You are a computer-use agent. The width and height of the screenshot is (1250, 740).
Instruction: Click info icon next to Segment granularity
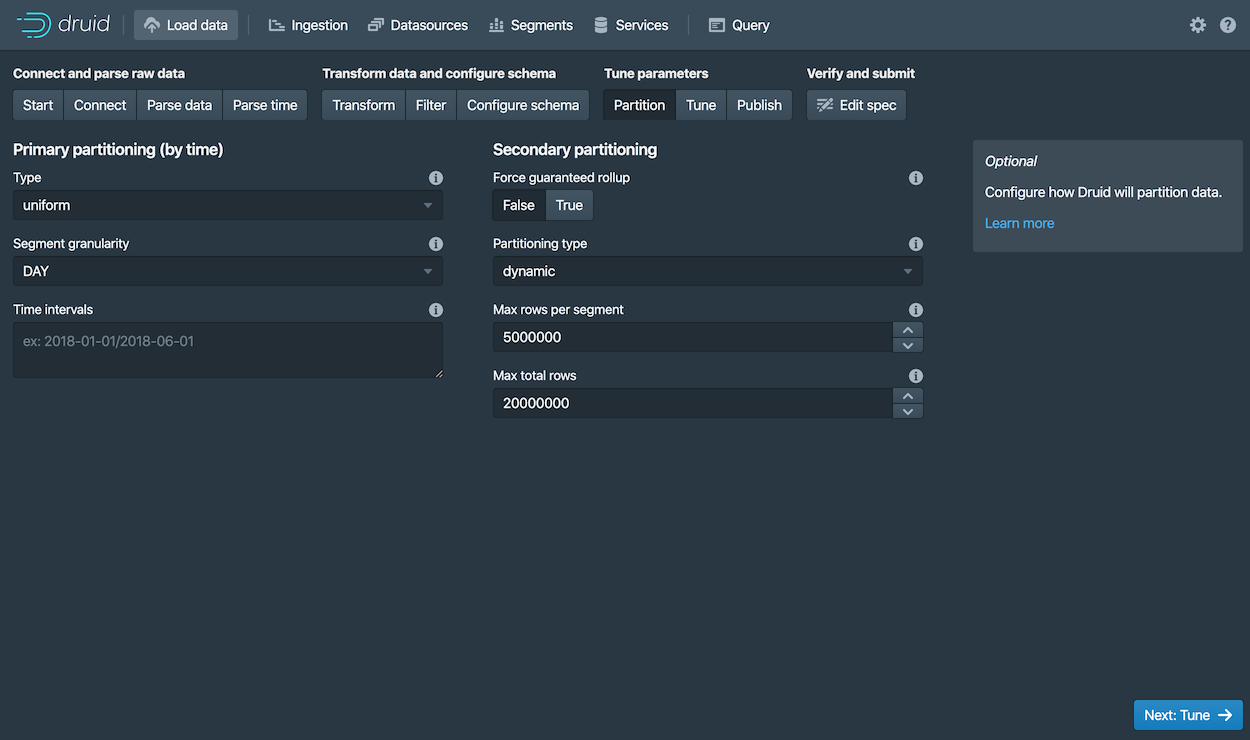click(x=436, y=244)
